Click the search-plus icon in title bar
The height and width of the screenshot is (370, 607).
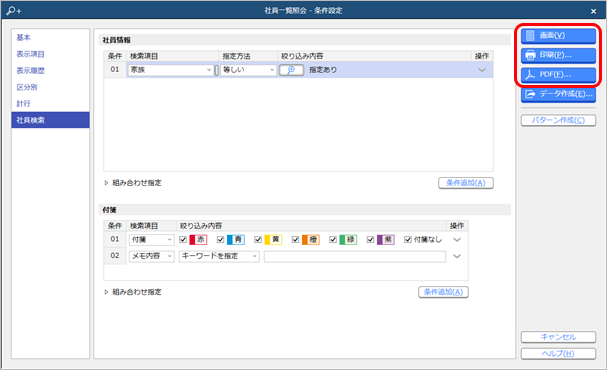point(14,10)
